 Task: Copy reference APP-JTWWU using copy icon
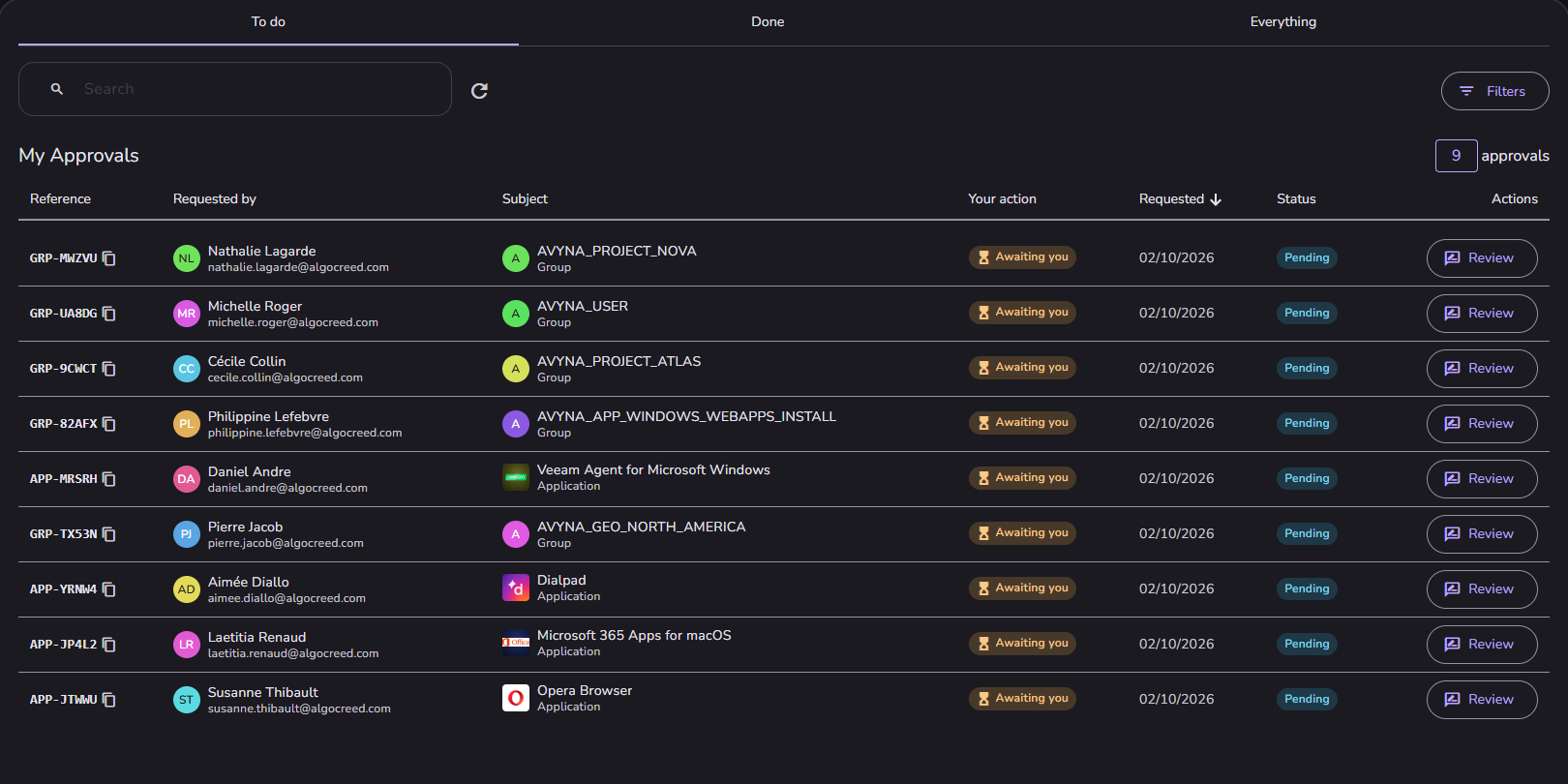click(109, 700)
